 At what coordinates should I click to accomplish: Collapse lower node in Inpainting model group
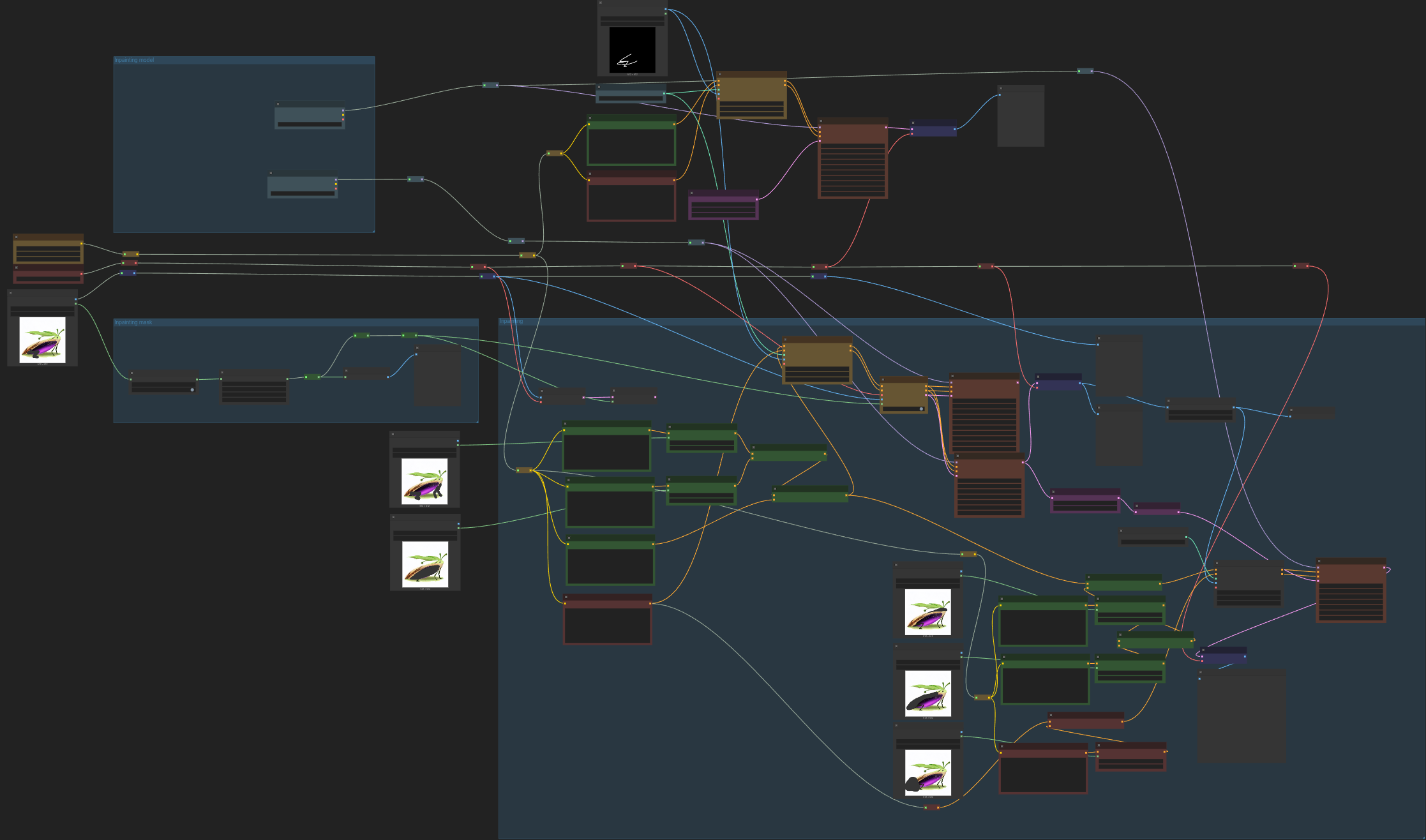(x=271, y=173)
